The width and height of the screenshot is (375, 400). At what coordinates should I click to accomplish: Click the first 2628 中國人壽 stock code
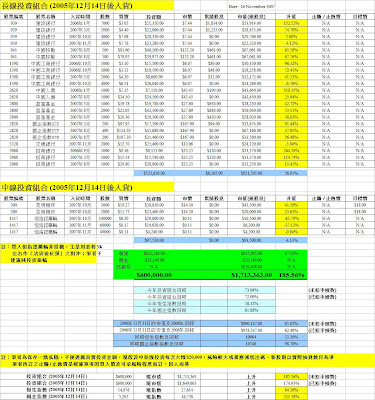click(x=14, y=90)
